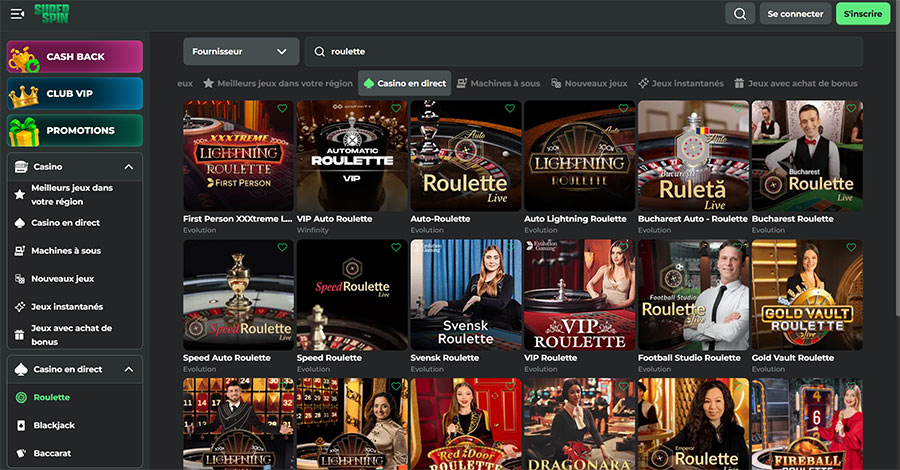Screen dimensions: 900x470
Task: Open Auto-Roulette game thumbnail
Action: click(465, 156)
